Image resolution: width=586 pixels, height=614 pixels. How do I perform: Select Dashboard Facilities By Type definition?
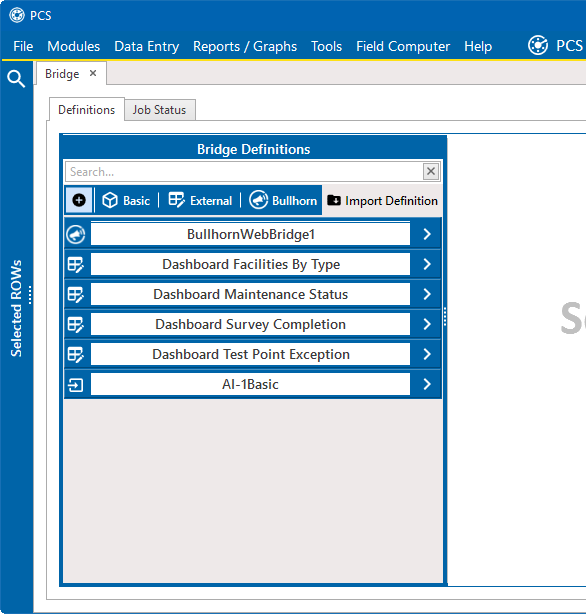pos(250,264)
